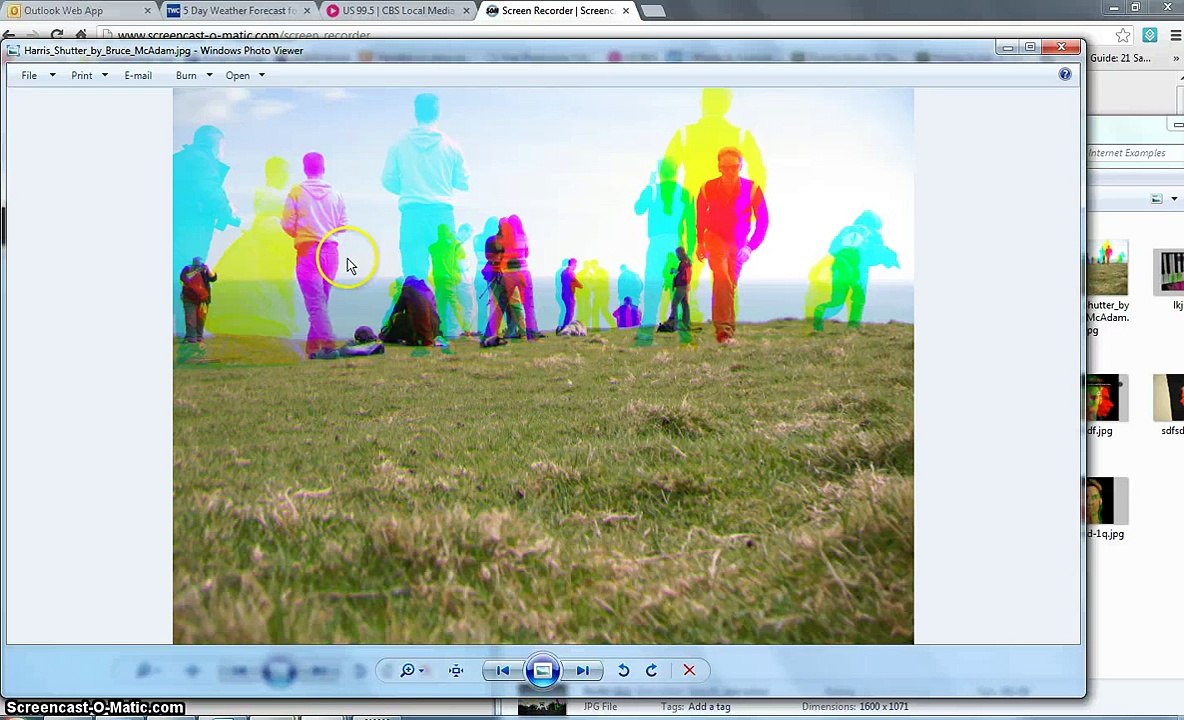The height and width of the screenshot is (720, 1184).
Task: Expand the zoom slider dropdown arrow
Action: (422, 671)
